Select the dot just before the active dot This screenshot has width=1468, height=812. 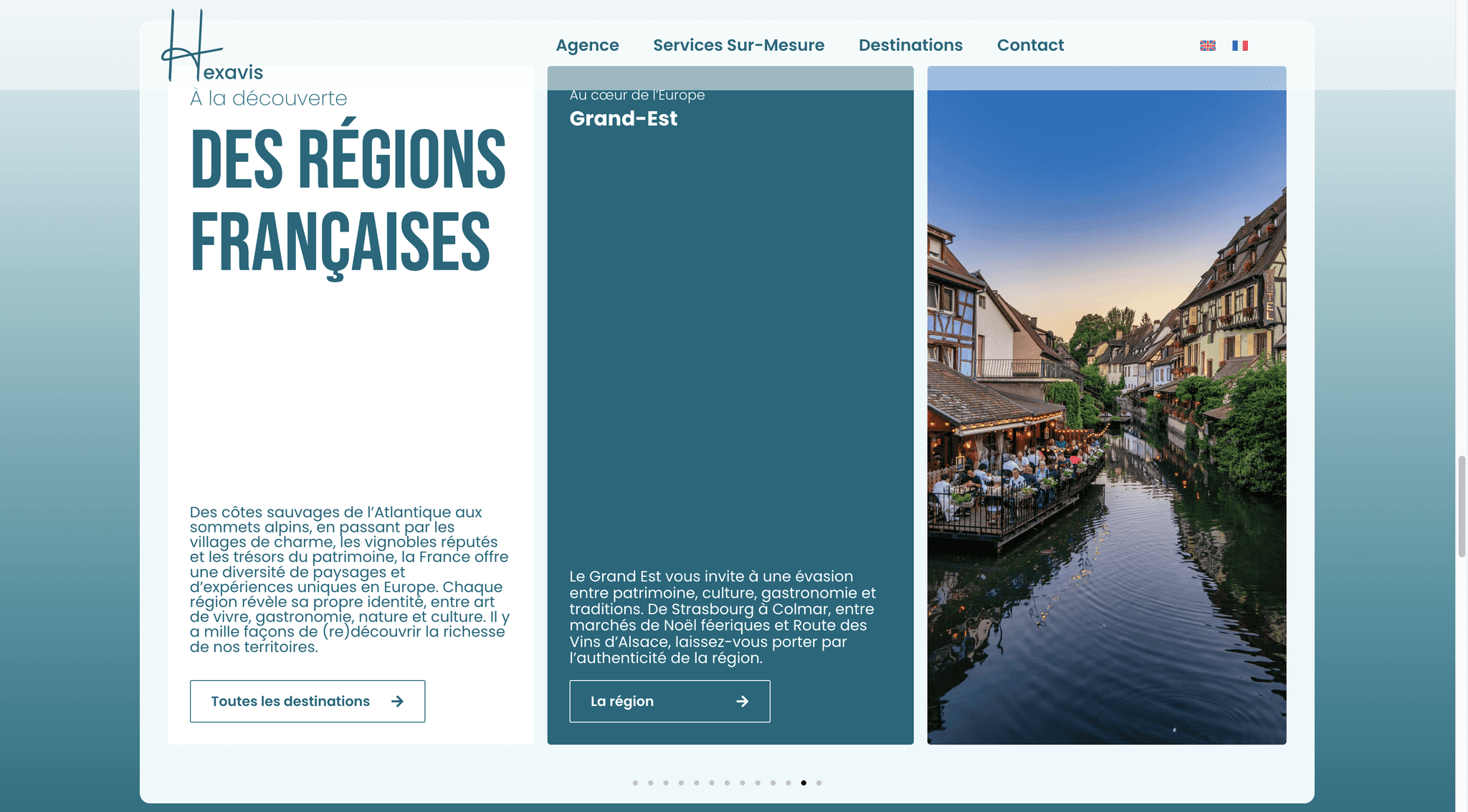pos(788,783)
